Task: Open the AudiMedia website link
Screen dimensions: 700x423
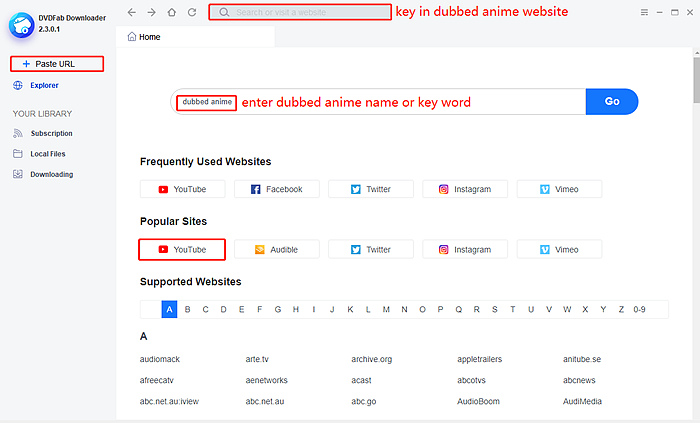Action: point(582,401)
